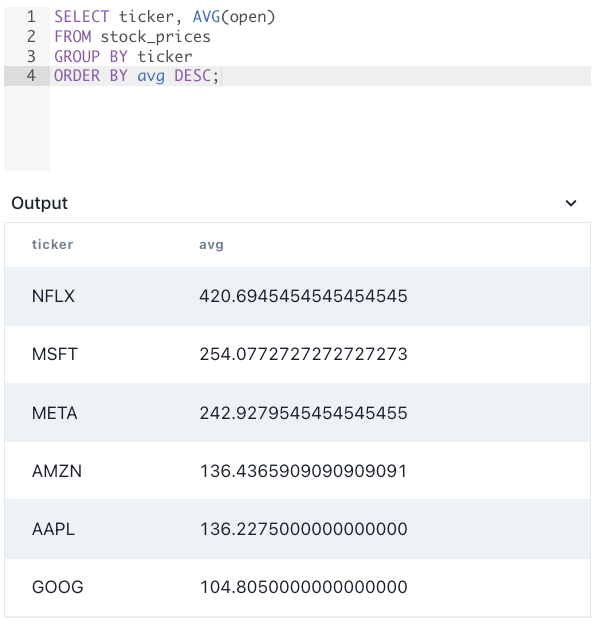Select the GOOG ticker cell
The height and width of the screenshot is (624, 598).
pos(58,587)
